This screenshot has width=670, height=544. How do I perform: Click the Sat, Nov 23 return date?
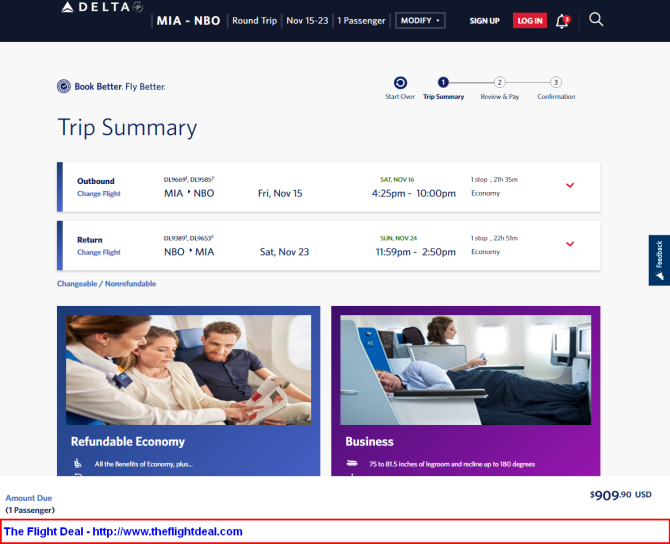284,252
